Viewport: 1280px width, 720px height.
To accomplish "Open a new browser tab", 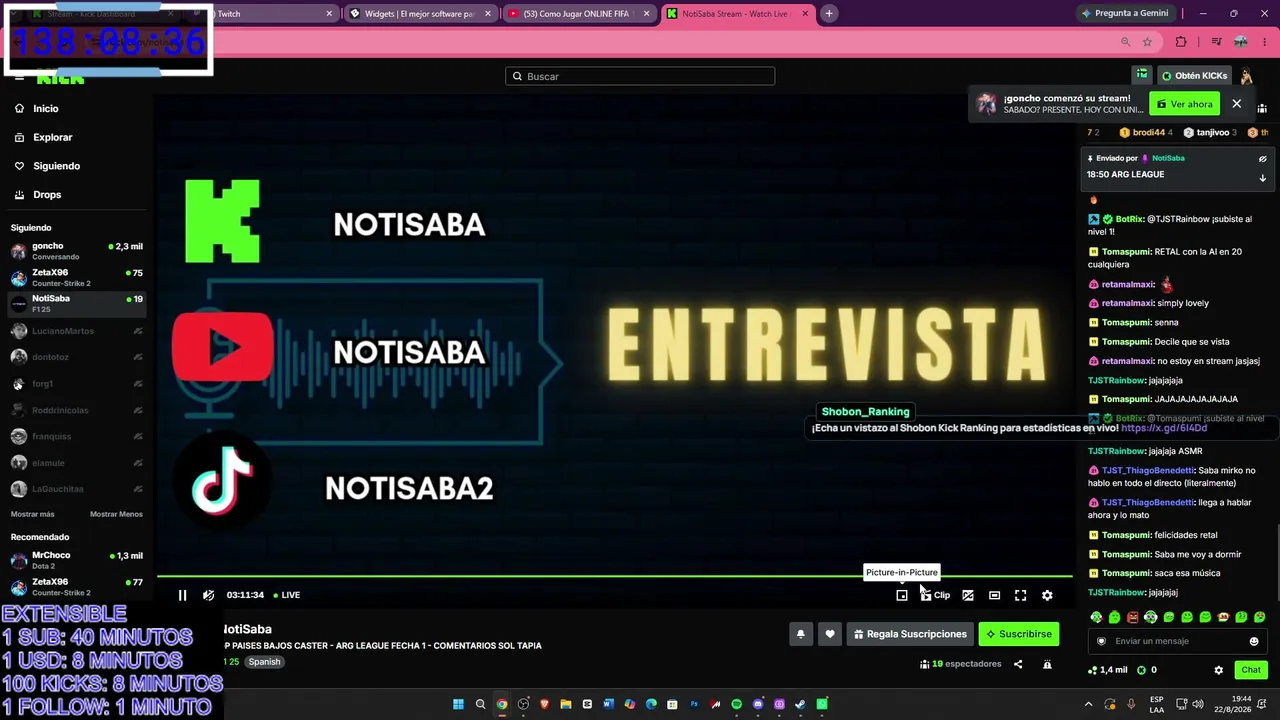I will tap(829, 14).
